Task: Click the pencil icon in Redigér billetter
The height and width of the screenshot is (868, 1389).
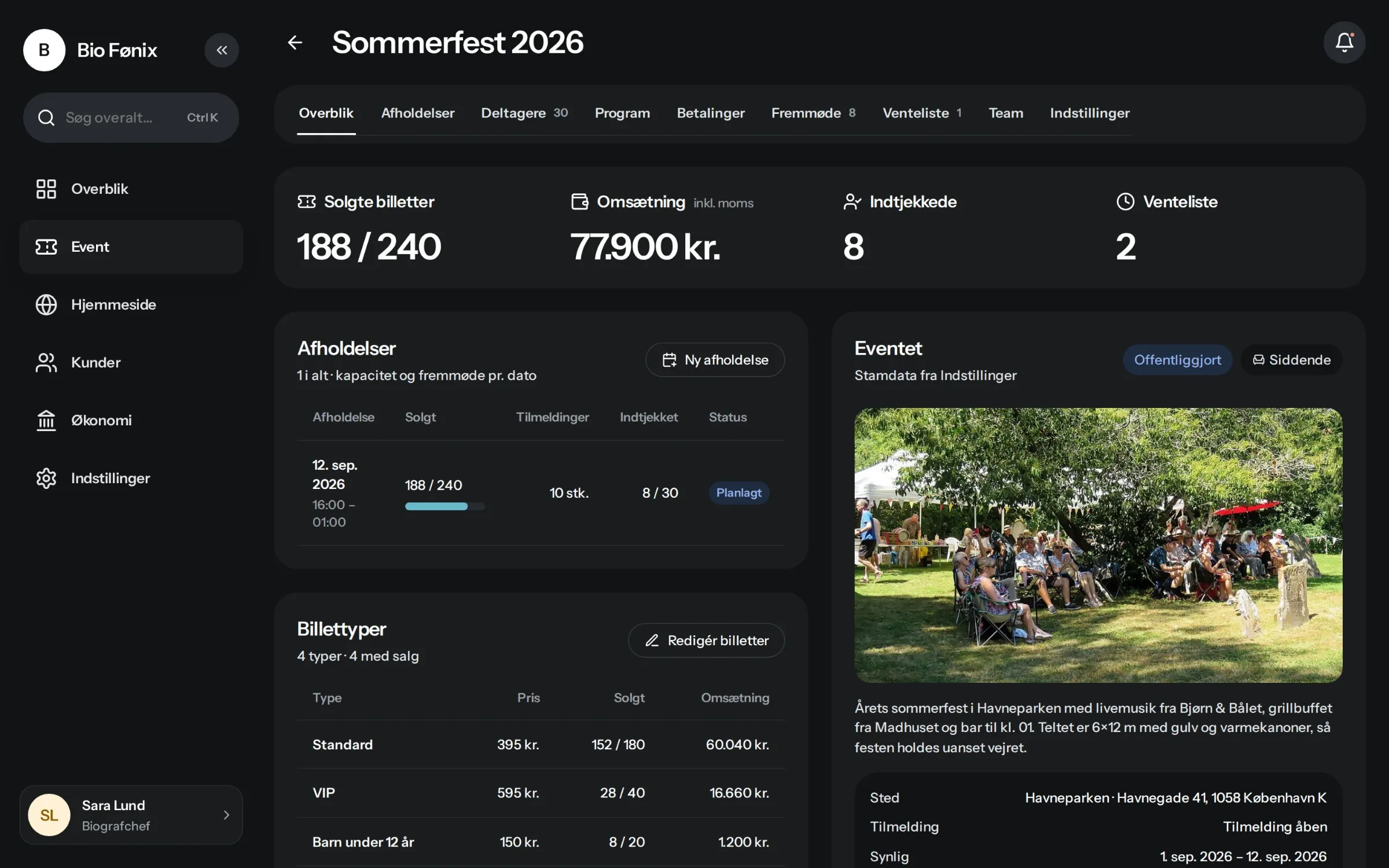Action: pos(652,640)
